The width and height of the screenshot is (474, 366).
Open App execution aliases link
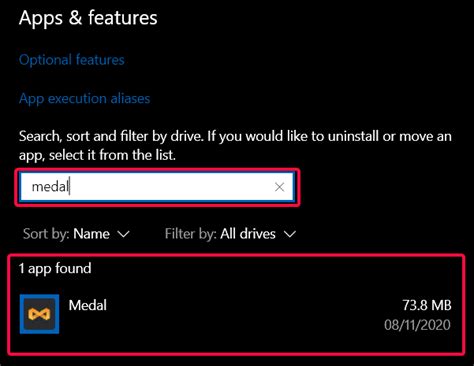[x=84, y=99]
